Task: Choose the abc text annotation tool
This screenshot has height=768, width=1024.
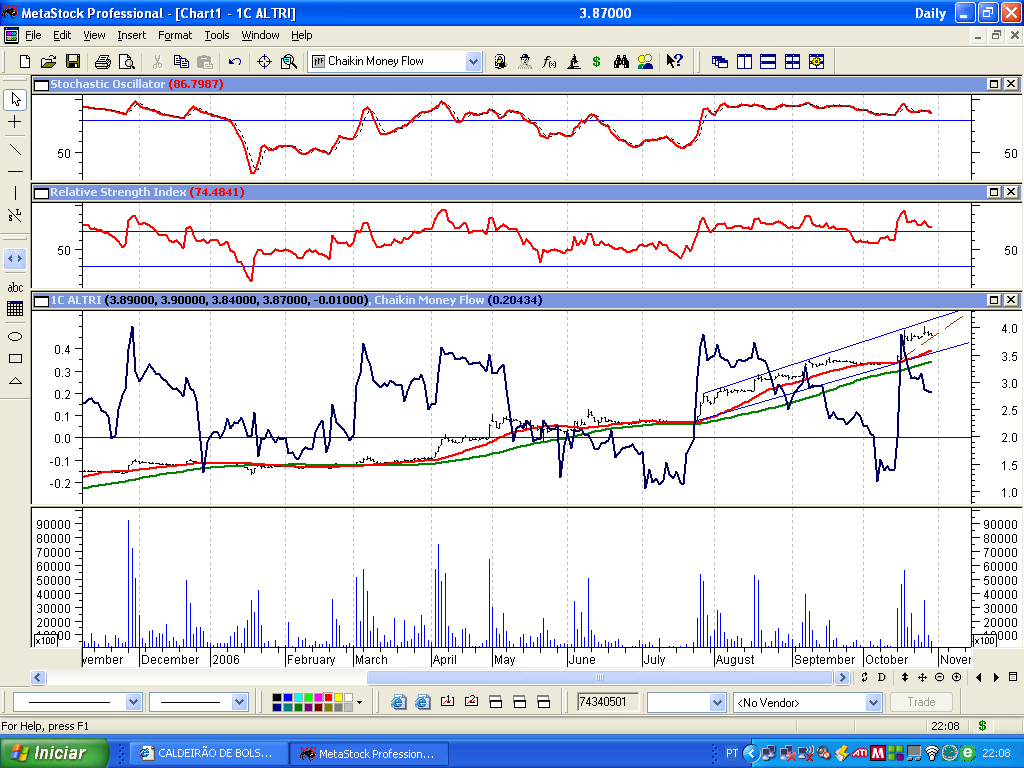Action: (x=15, y=287)
